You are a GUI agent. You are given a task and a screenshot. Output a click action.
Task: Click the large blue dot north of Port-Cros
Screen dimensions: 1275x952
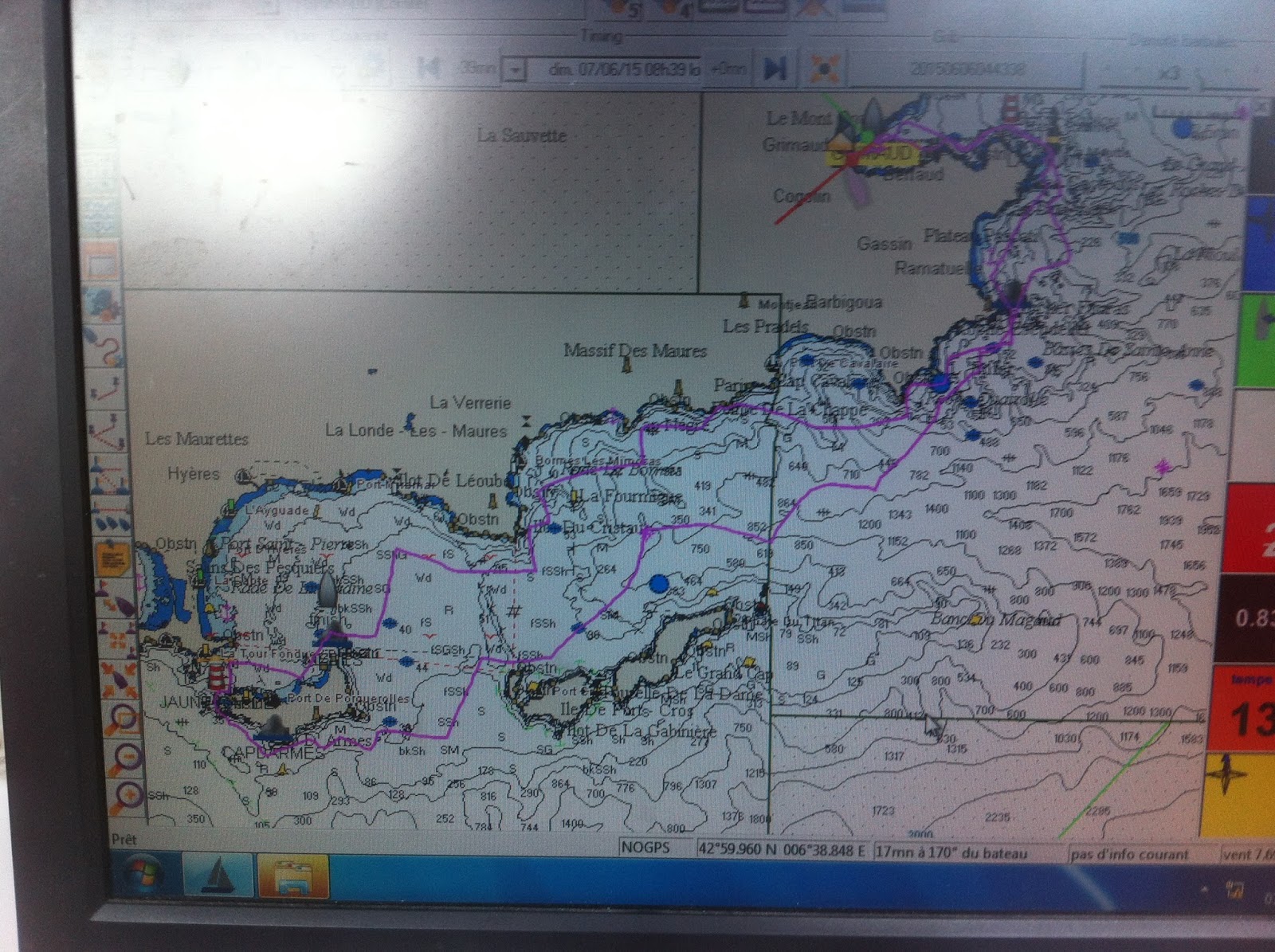pos(658,584)
